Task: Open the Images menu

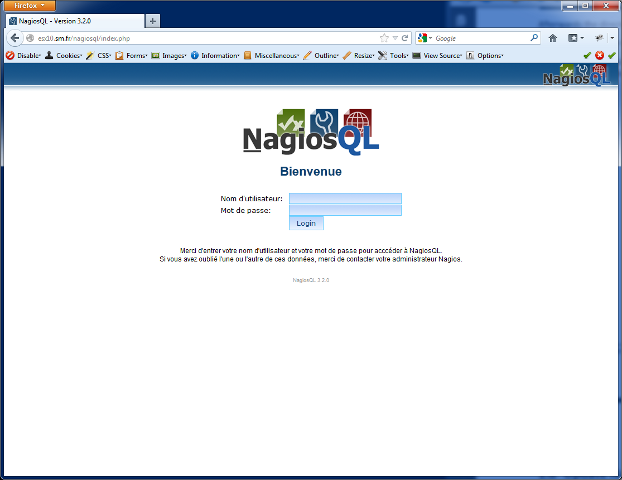Action: (x=169, y=56)
